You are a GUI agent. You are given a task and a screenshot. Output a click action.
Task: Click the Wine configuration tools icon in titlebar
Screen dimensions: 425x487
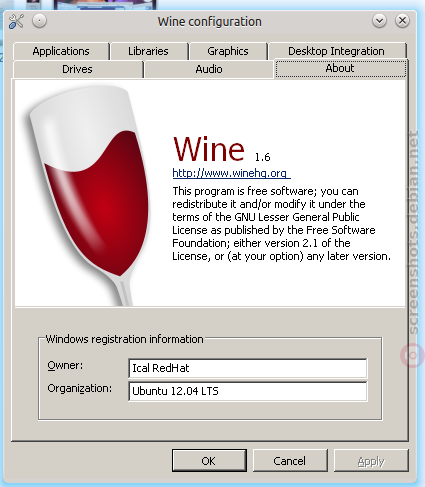[16, 21]
